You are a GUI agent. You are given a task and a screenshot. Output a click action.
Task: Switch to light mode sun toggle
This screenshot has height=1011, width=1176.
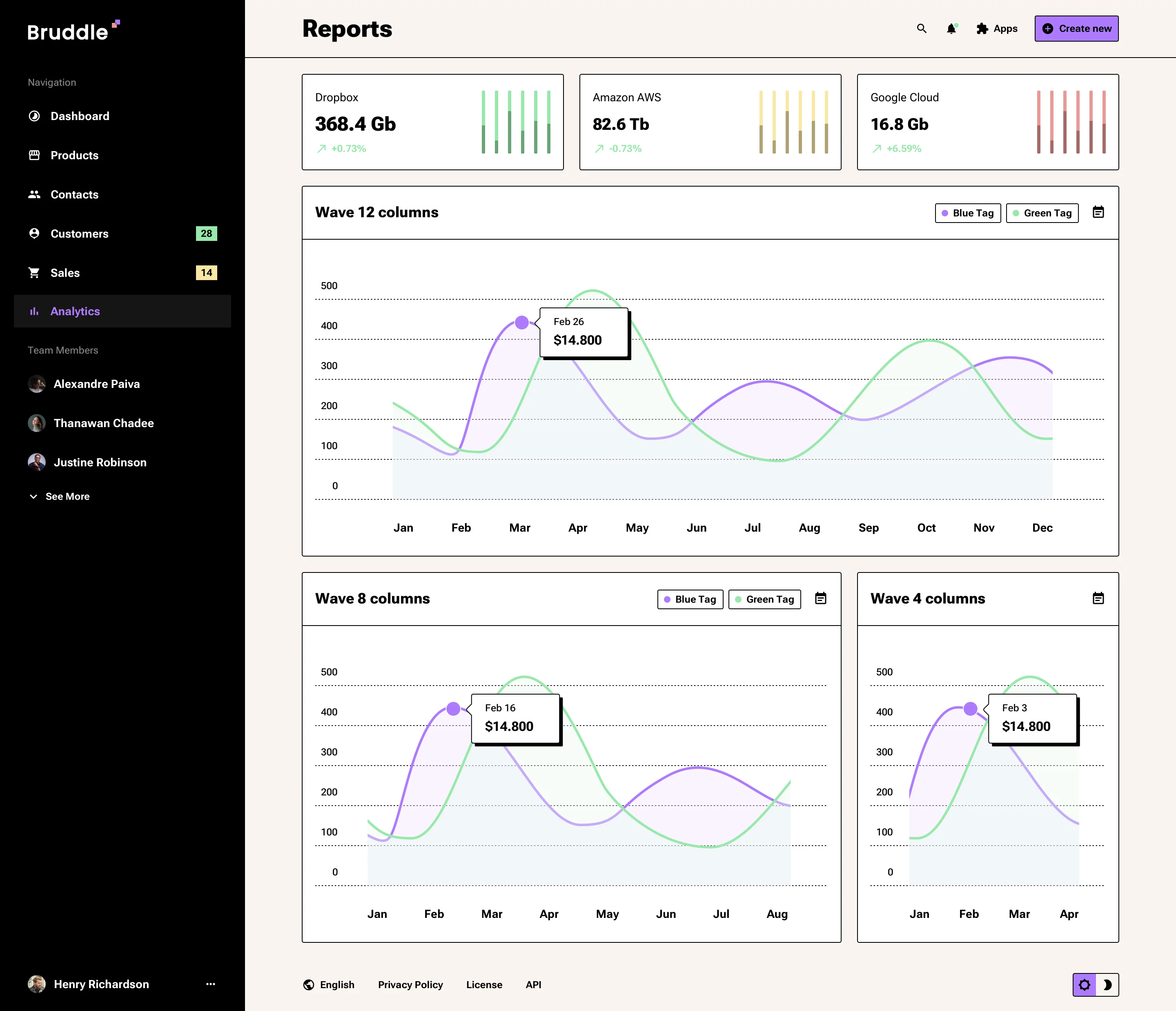(1085, 985)
